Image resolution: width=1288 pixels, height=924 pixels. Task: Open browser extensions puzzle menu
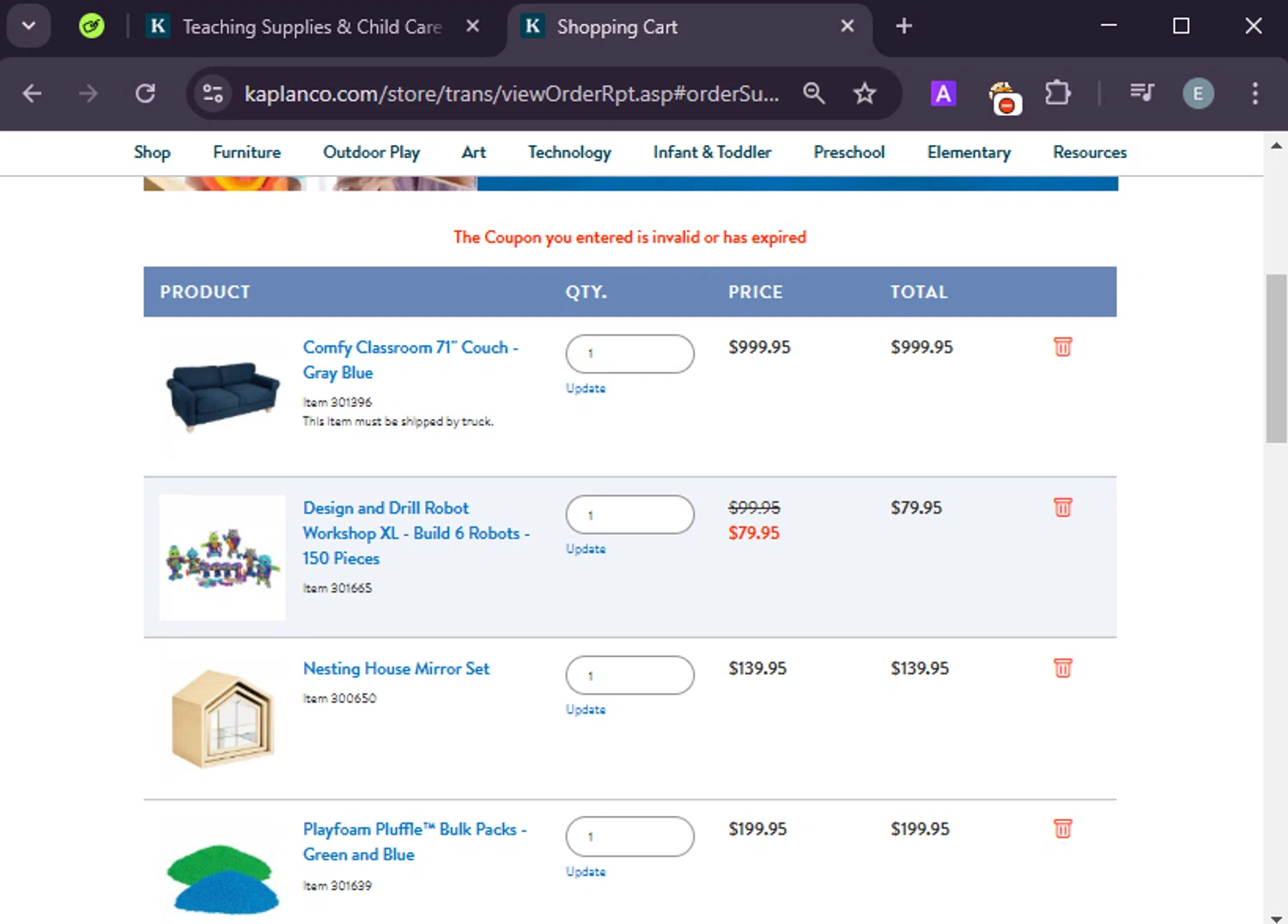[x=1058, y=93]
